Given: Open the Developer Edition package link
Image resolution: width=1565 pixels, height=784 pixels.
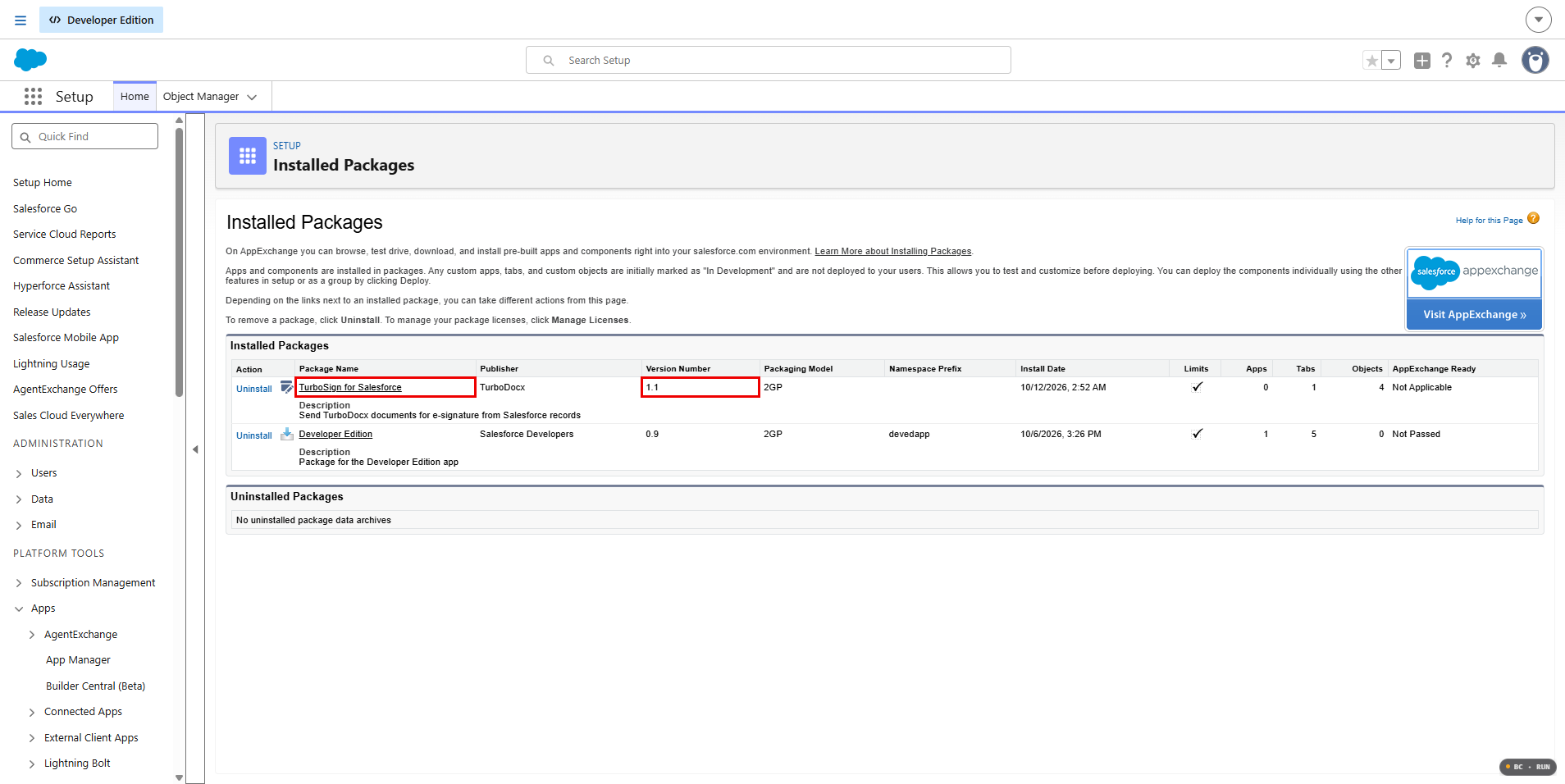Looking at the screenshot, I should click(x=335, y=434).
